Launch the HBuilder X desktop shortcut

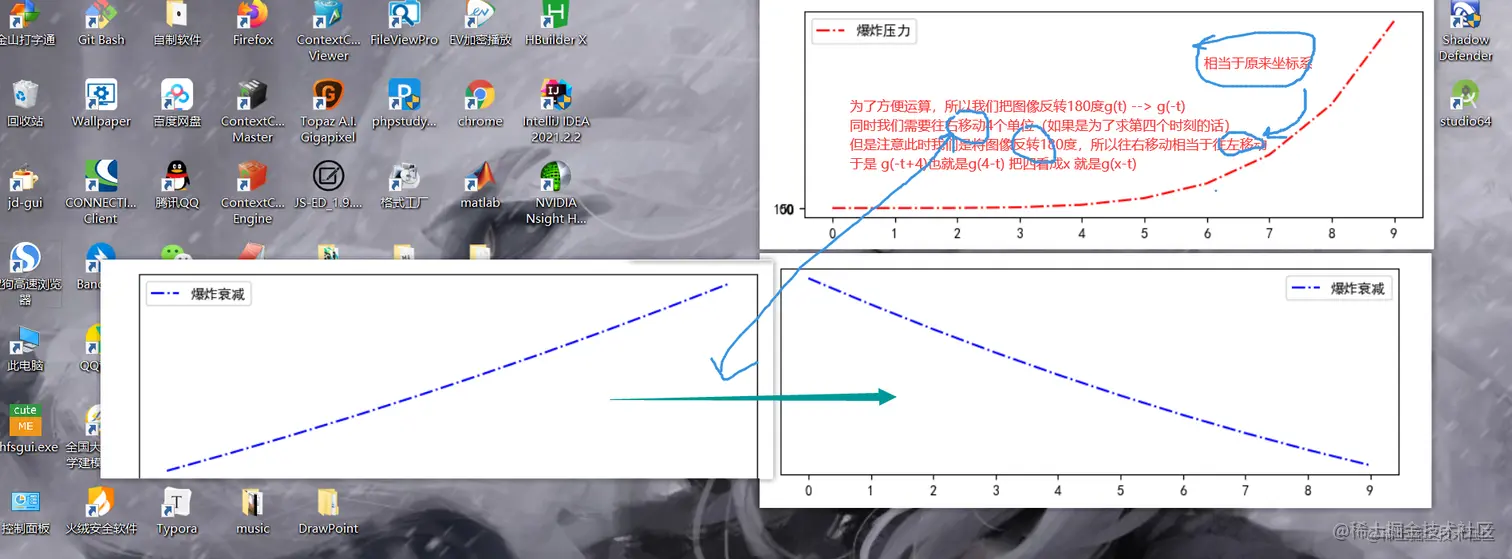click(x=556, y=24)
